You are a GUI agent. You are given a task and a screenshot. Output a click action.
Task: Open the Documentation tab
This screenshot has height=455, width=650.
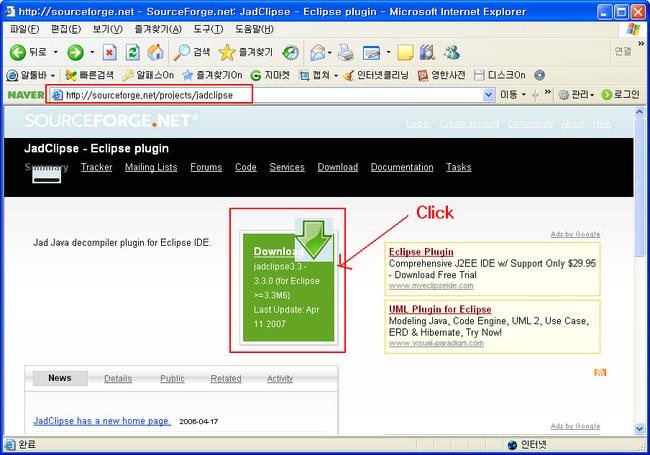point(402,167)
